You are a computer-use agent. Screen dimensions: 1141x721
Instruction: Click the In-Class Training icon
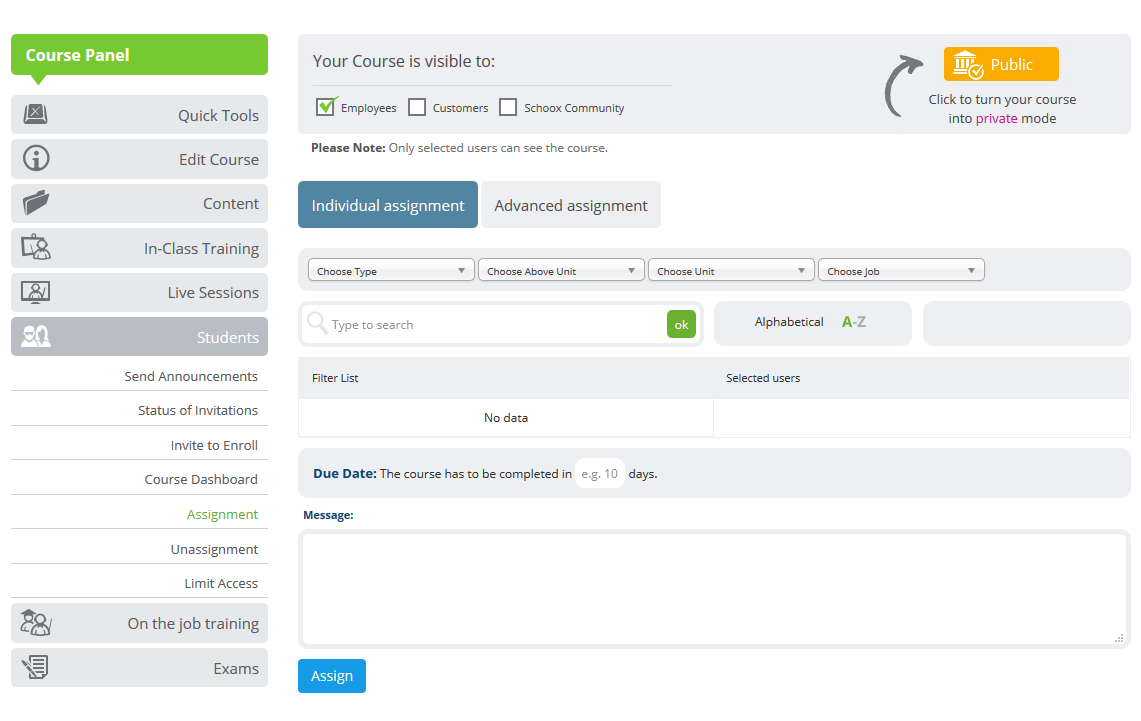(x=36, y=247)
